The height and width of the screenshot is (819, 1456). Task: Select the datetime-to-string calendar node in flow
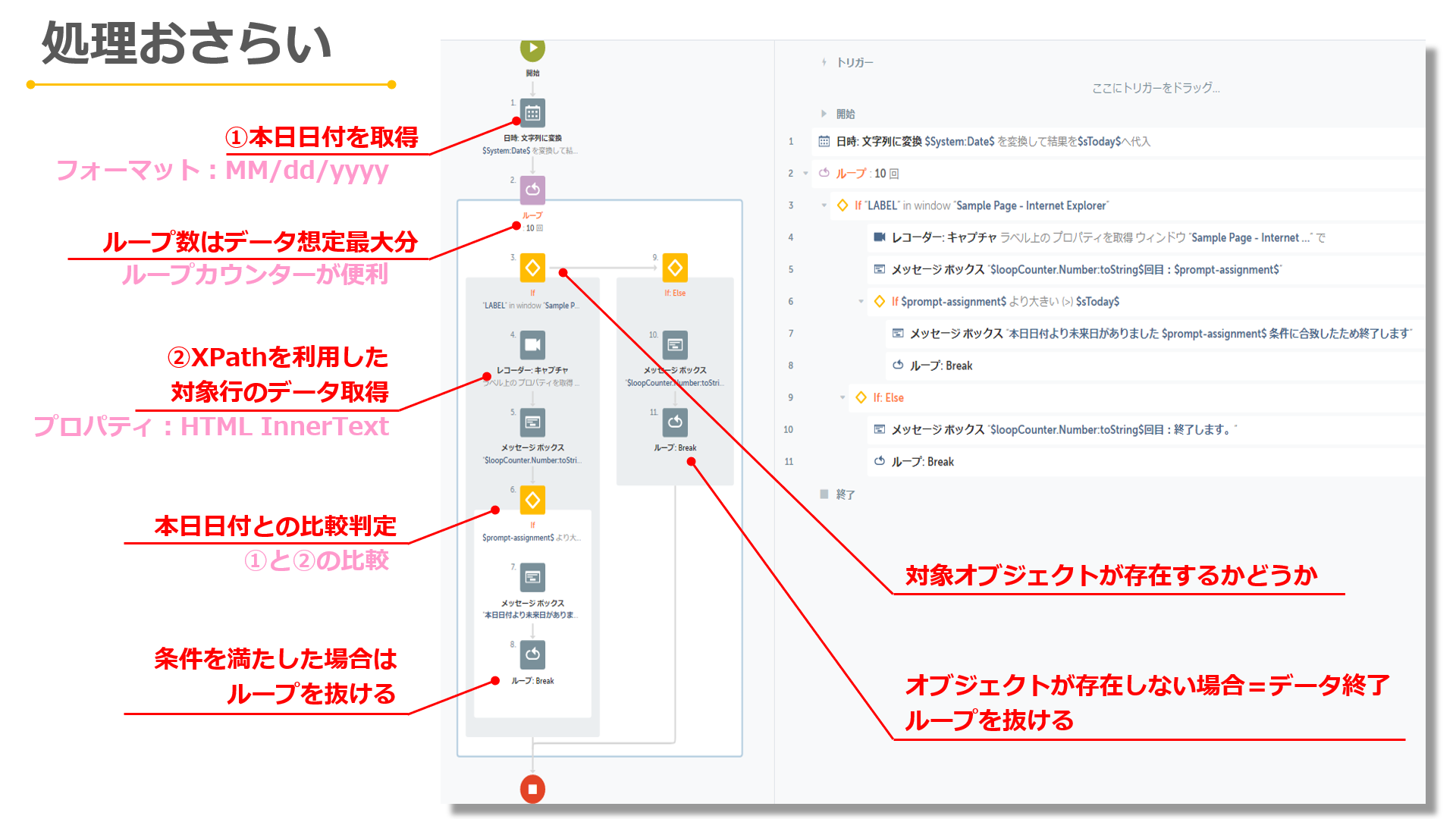[x=532, y=113]
